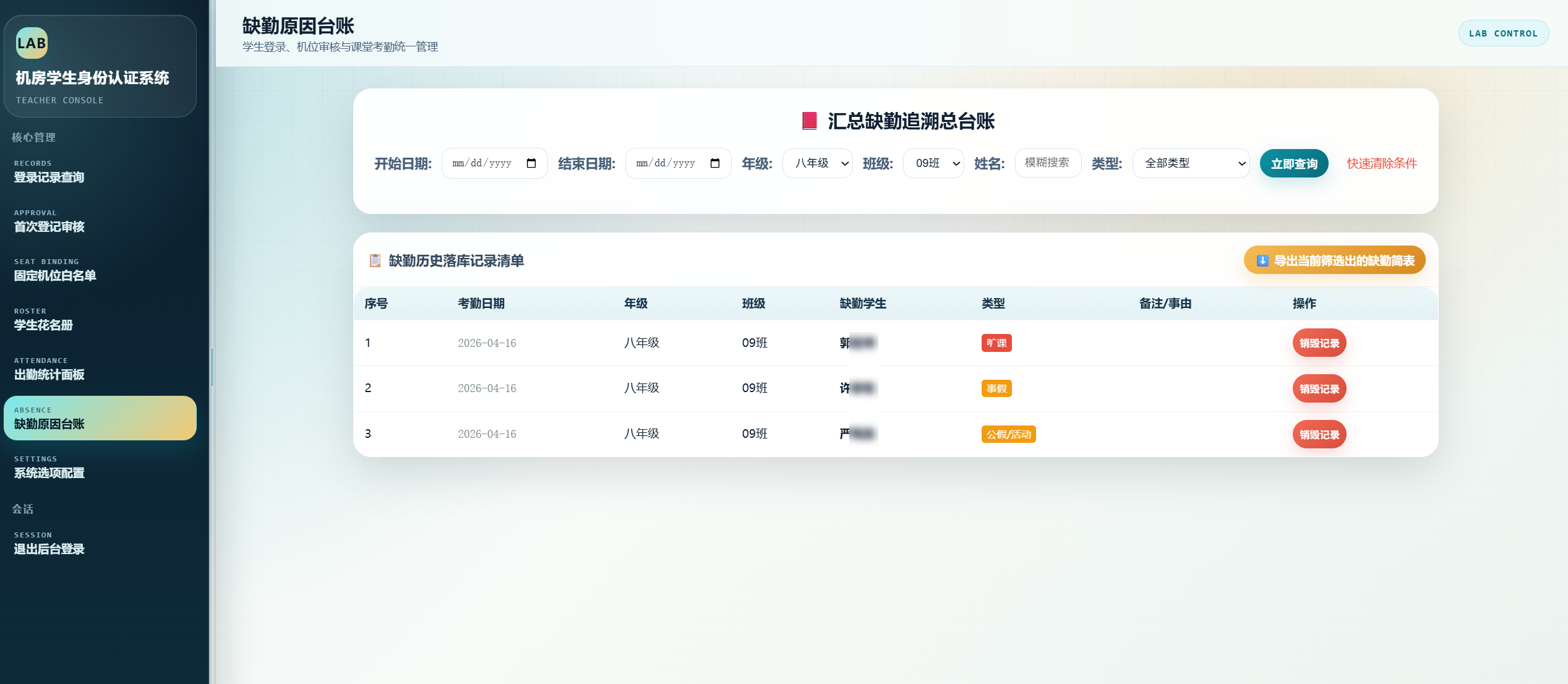Click the 旷课 type tag
The image size is (1568, 684).
point(996,343)
